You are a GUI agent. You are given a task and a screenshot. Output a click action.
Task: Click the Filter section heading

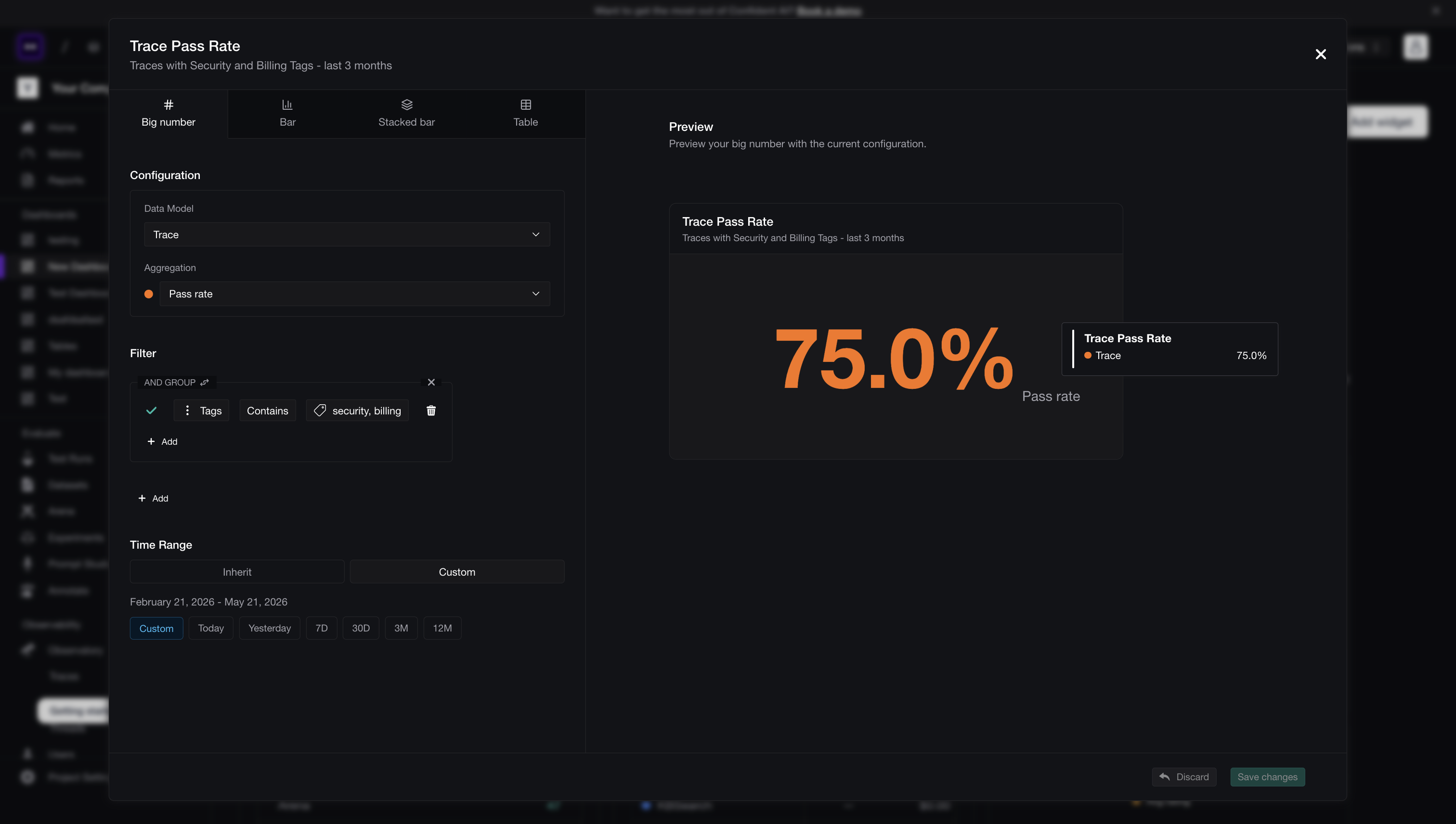pyautogui.click(x=143, y=353)
